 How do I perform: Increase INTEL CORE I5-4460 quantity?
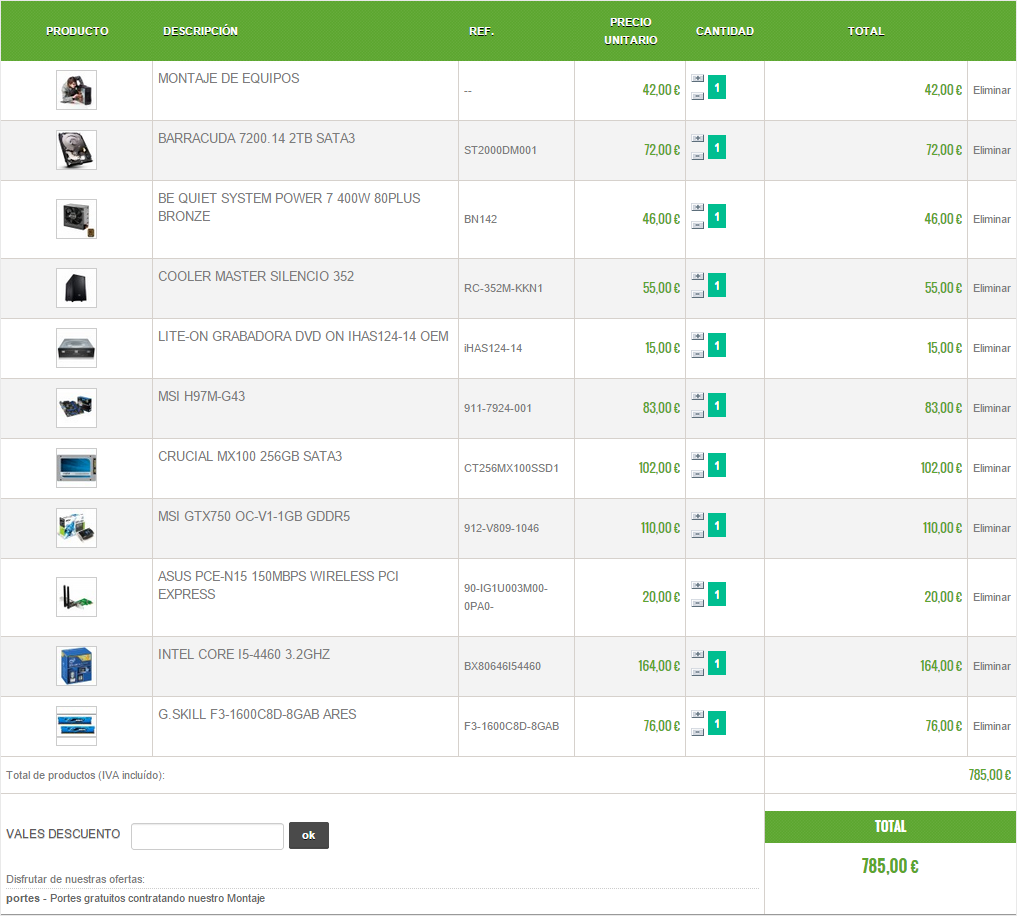(697, 654)
